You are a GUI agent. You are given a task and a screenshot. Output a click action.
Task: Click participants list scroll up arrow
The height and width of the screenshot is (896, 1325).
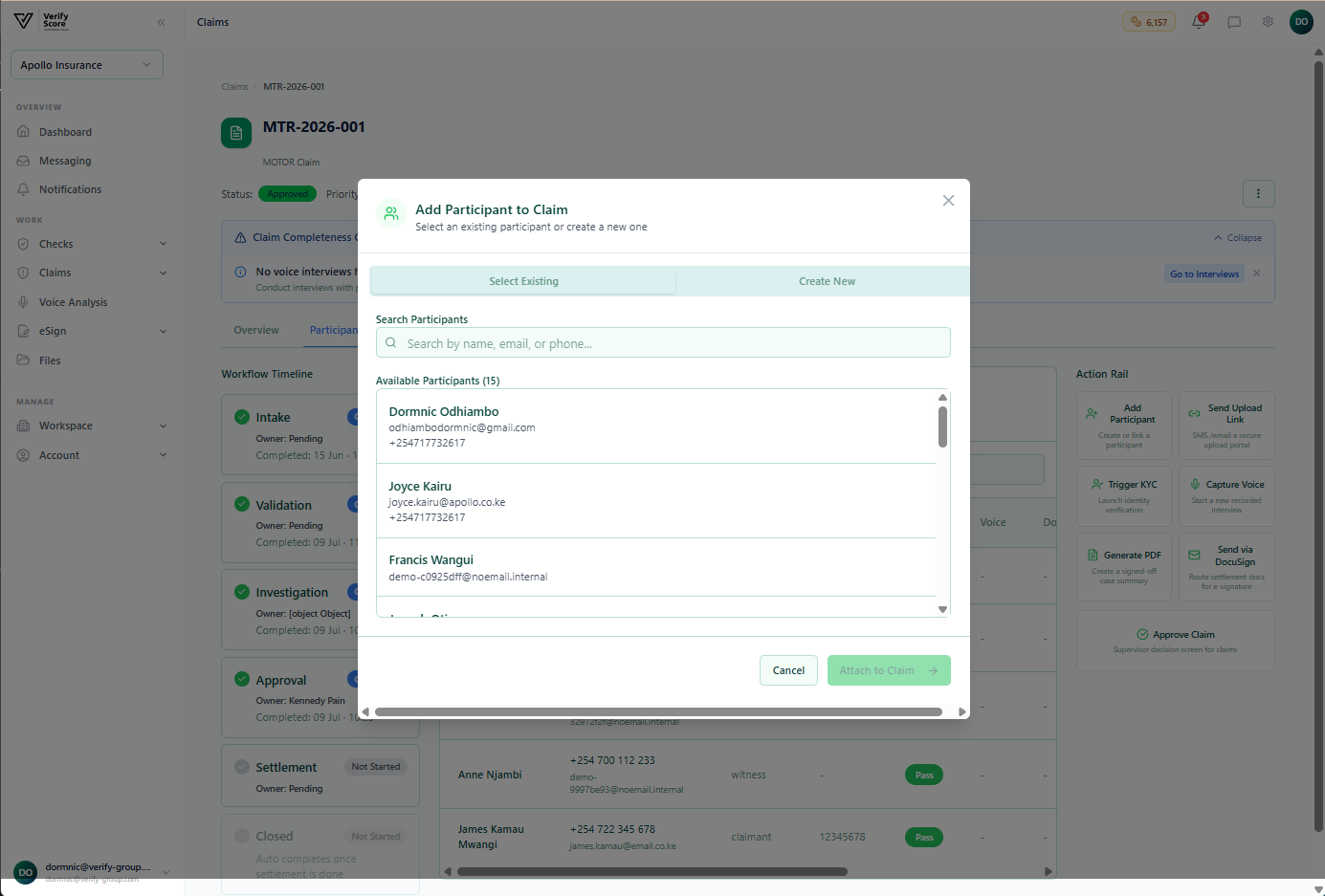coord(942,397)
